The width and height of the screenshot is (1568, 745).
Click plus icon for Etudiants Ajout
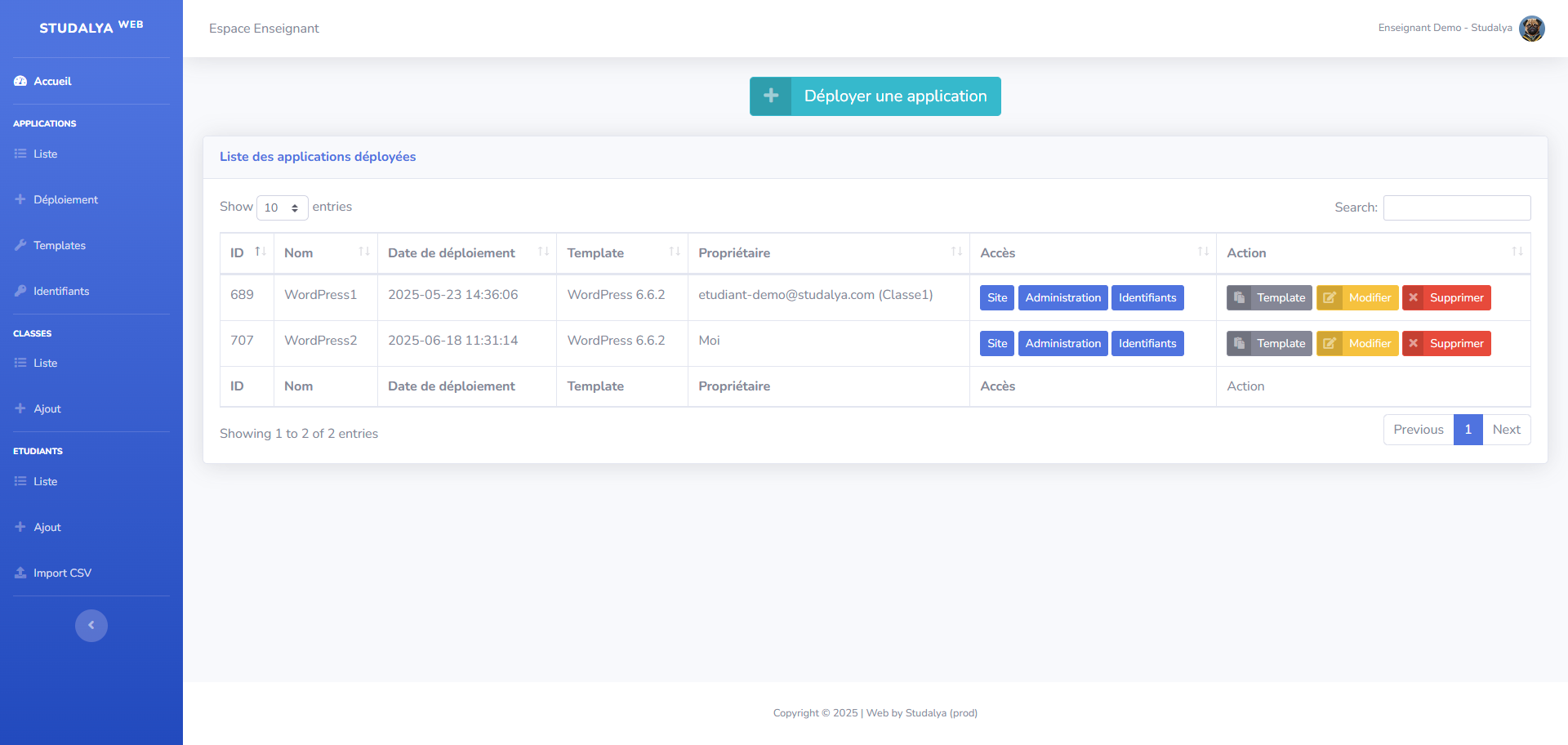click(x=20, y=527)
